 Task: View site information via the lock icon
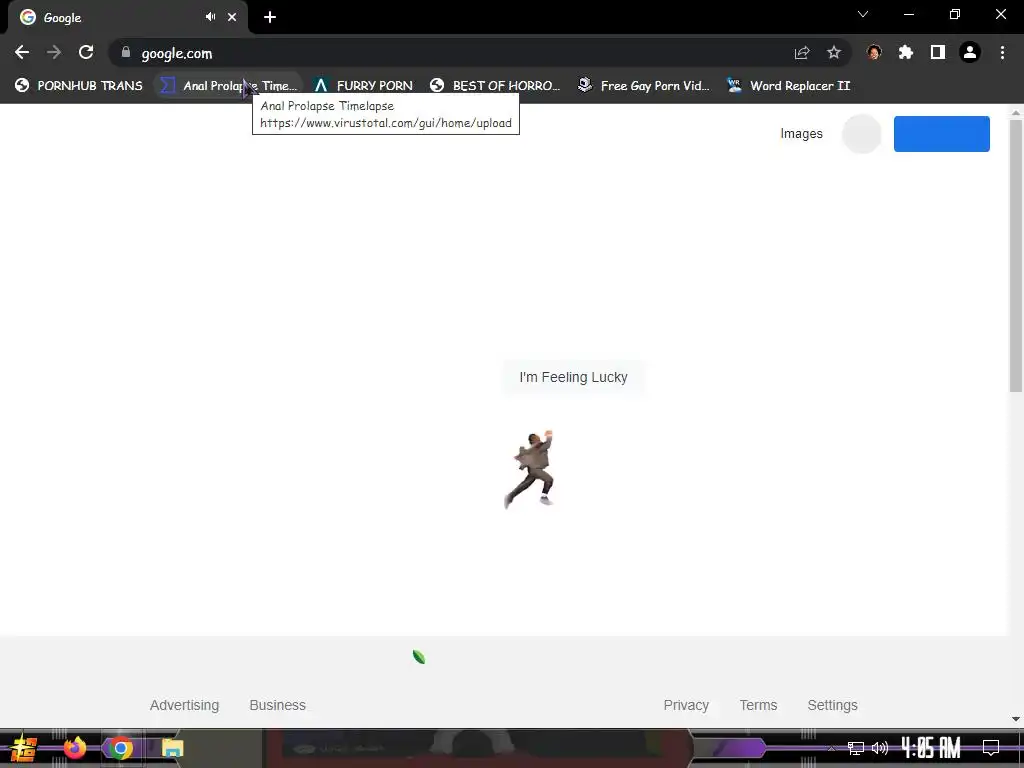coord(126,52)
